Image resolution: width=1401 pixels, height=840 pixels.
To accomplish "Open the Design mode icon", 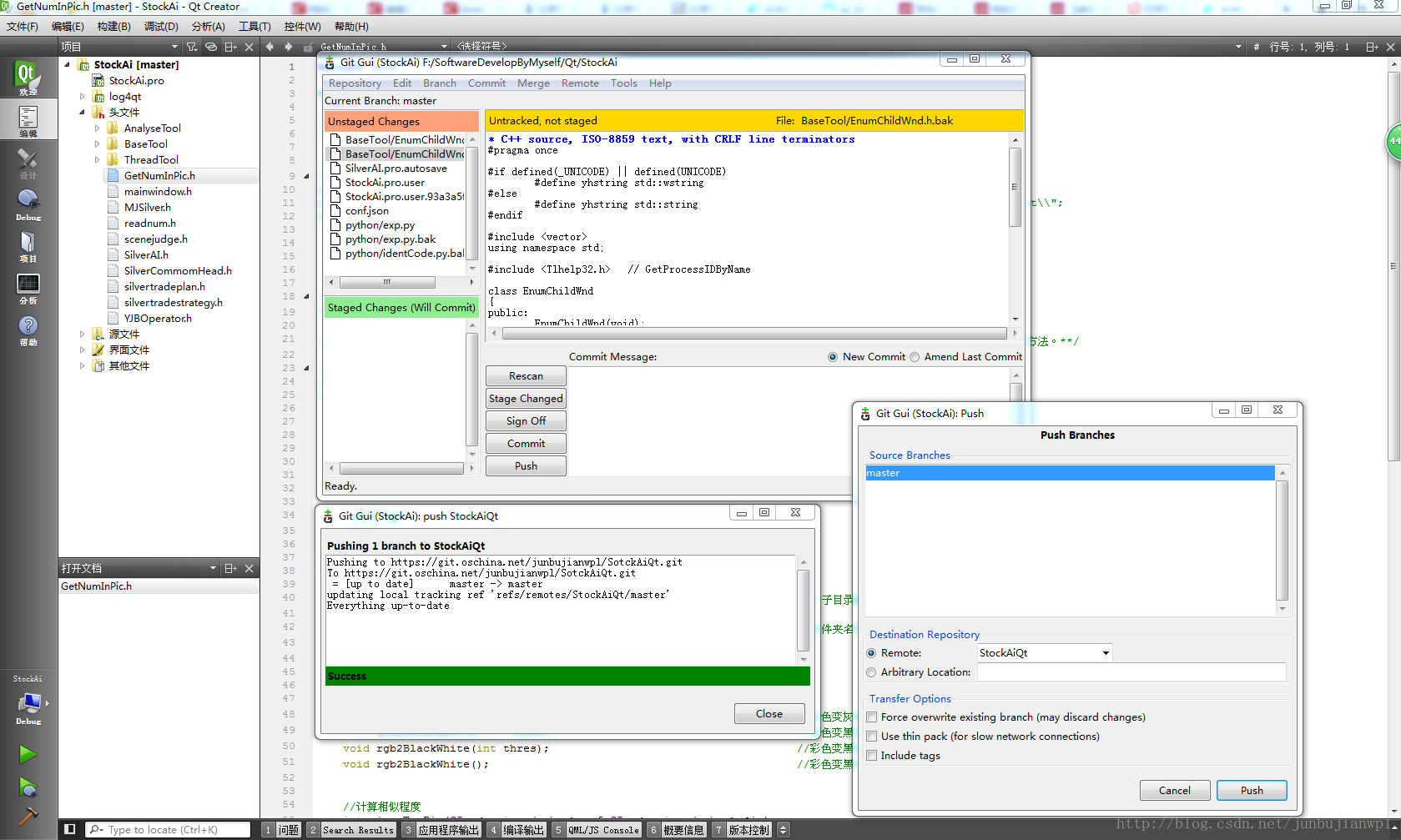I will [x=28, y=163].
